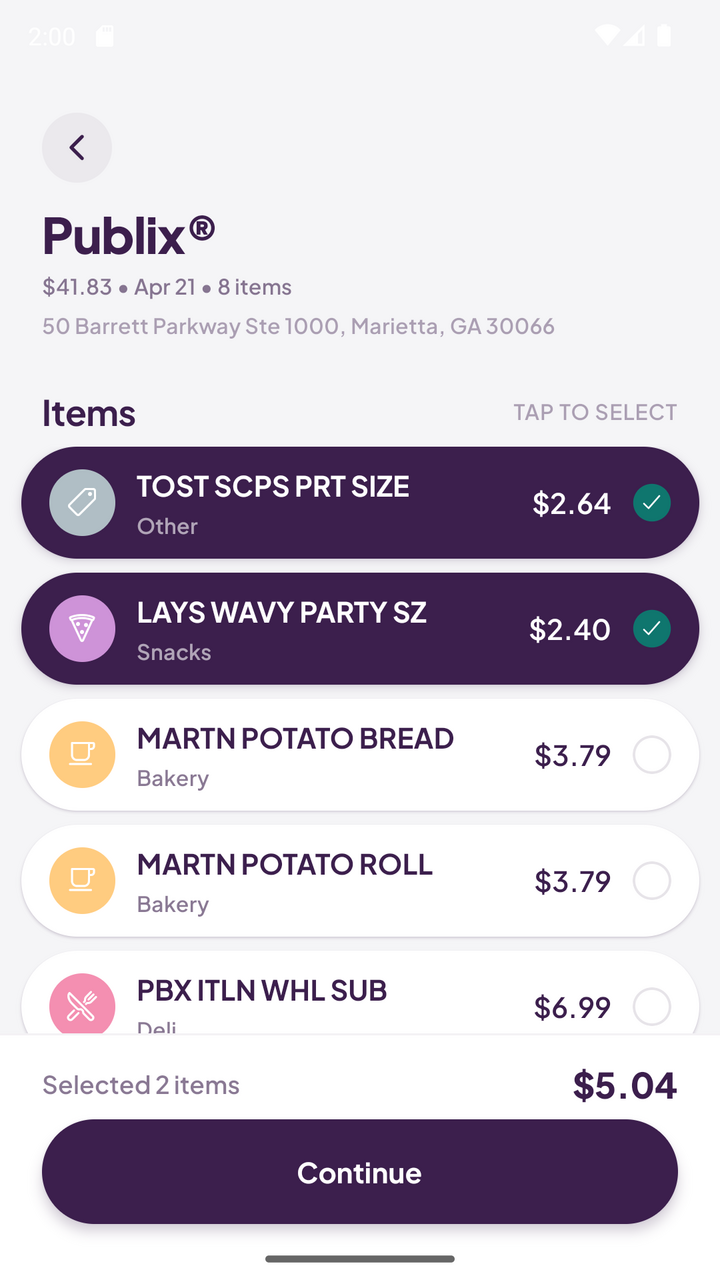Tap the $5.04 selected total amount
720x1280 pixels.
pyautogui.click(x=624, y=1085)
